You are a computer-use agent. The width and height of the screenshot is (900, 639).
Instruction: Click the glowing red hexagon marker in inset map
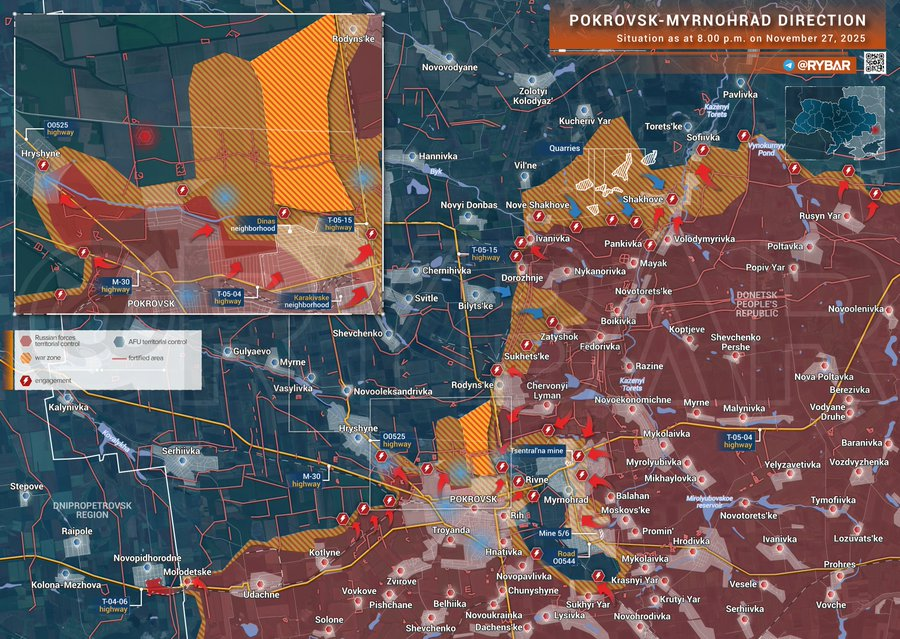point(145,136)
